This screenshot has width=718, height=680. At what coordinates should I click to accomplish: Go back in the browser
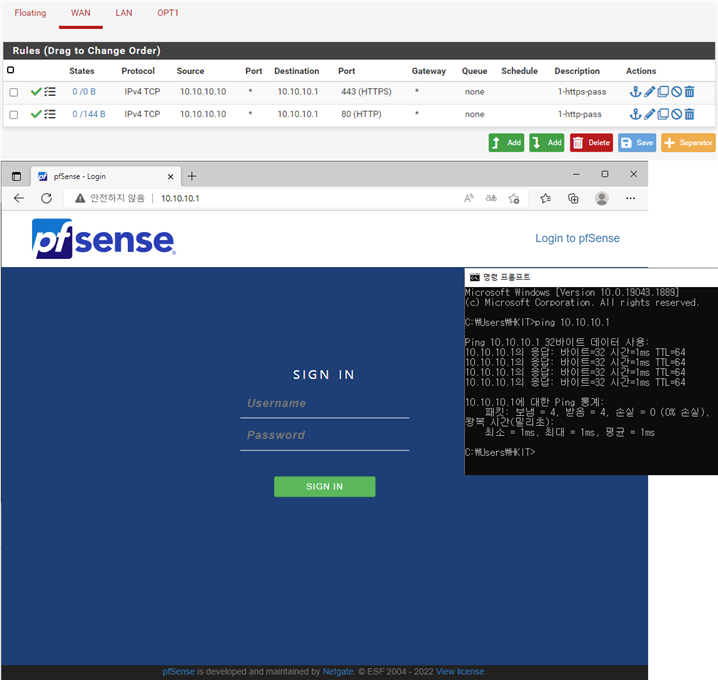(19, 198)
